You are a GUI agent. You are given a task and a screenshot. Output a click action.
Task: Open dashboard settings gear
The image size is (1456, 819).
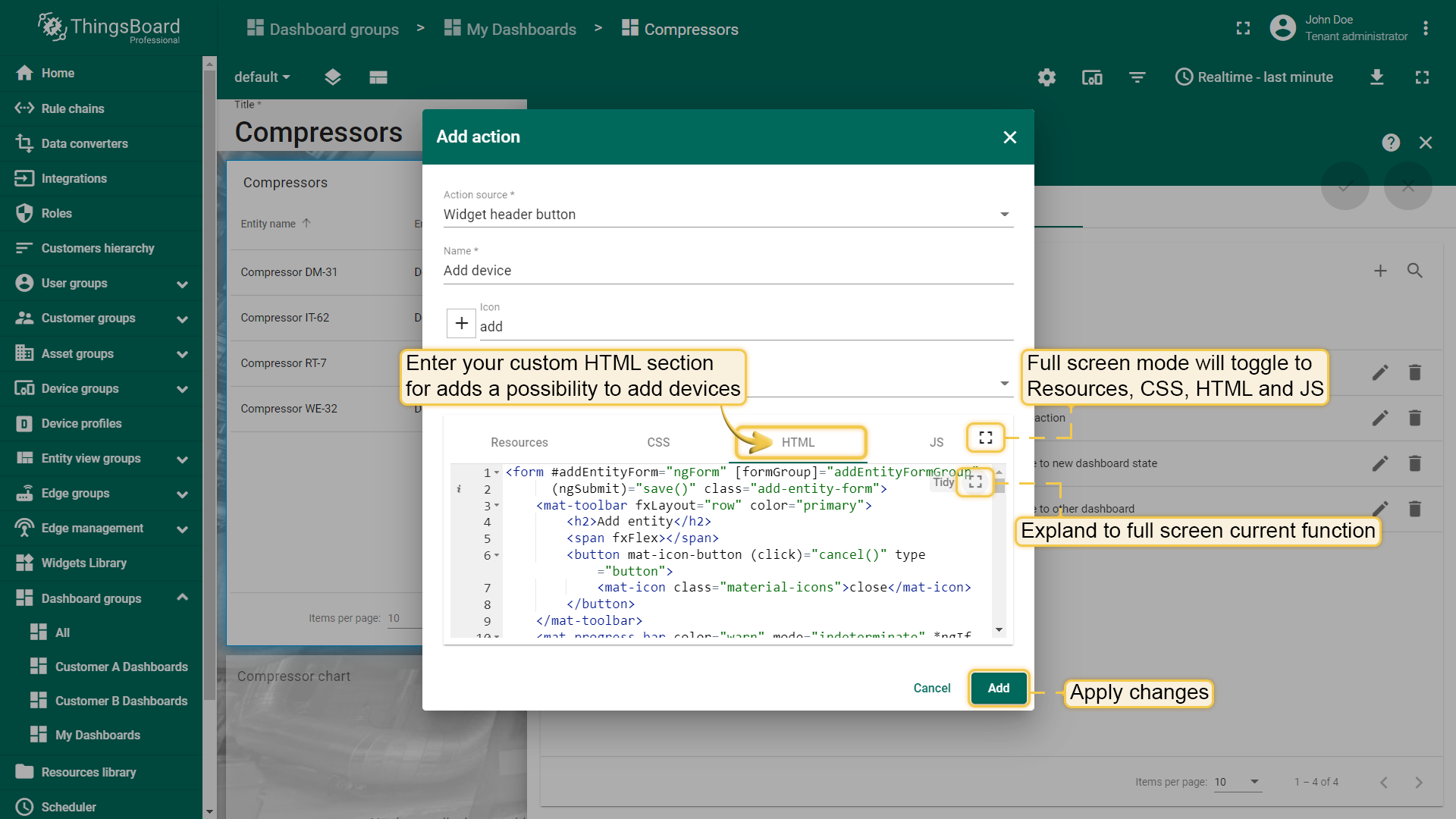tap(1046, 77)
